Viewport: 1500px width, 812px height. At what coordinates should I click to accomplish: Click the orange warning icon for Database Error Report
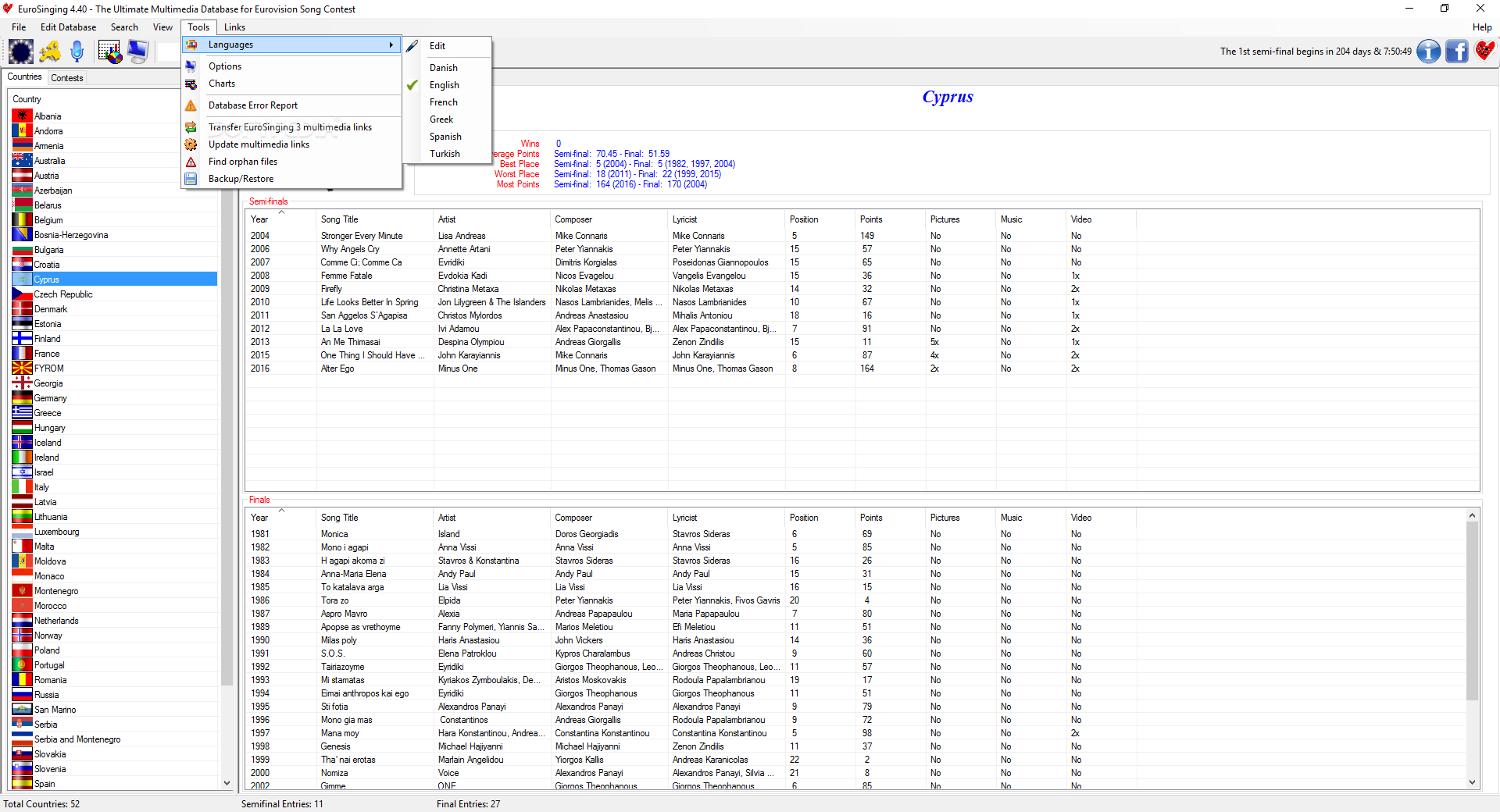191,105
